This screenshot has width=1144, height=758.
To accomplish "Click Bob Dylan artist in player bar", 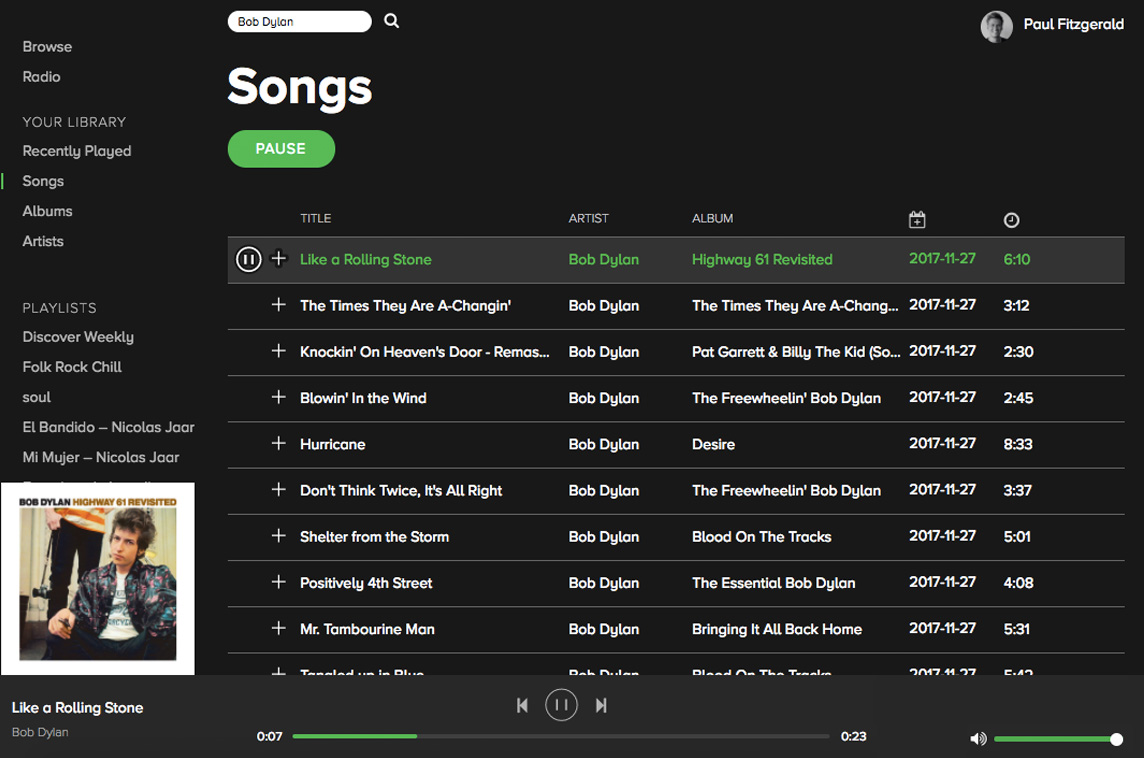I will click(x=40, y=732).
